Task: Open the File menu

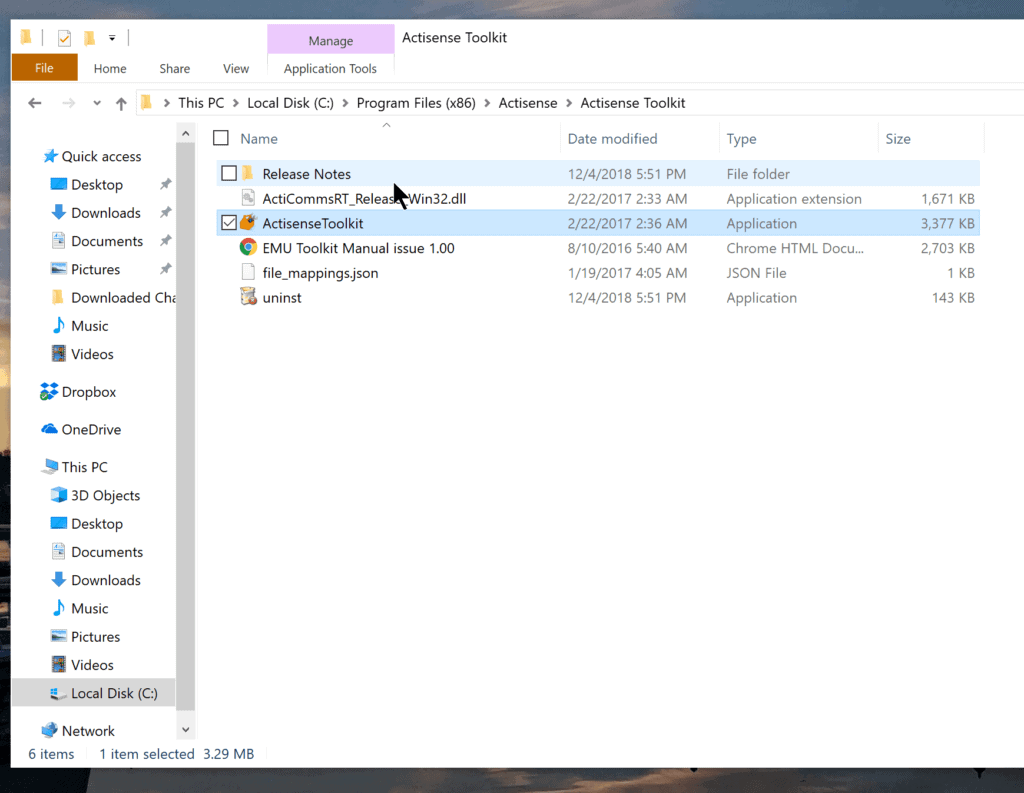Action: pyautogui.click(x=44, y=68)
